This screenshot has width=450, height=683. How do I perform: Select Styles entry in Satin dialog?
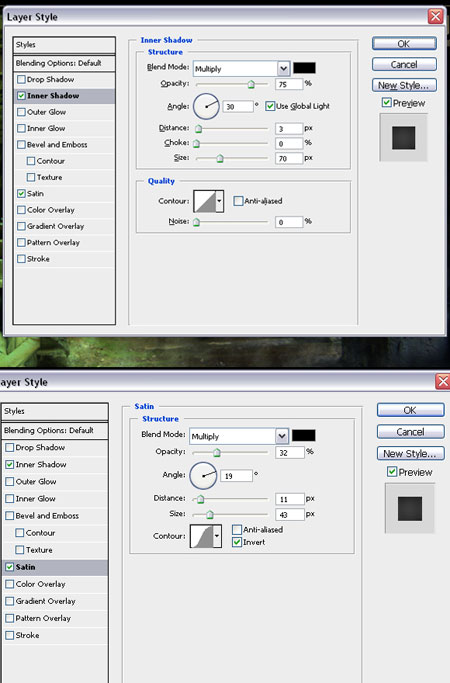pyautogui.click(x=54, y=411)
